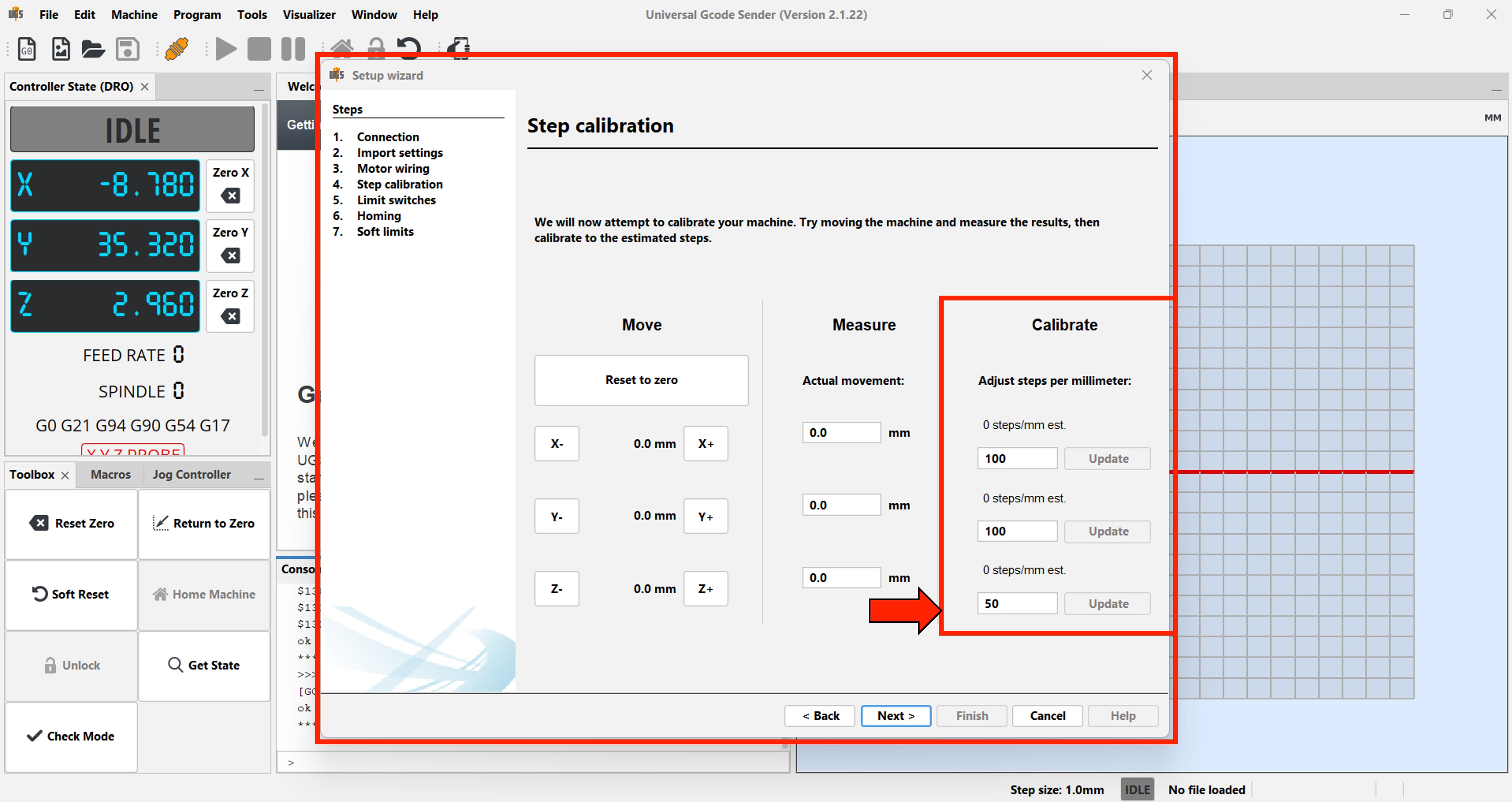The width and height of the screenshot is (1512, 802).
Task: Click the Pause toolbar icon
Action: (x=293, y=49)
